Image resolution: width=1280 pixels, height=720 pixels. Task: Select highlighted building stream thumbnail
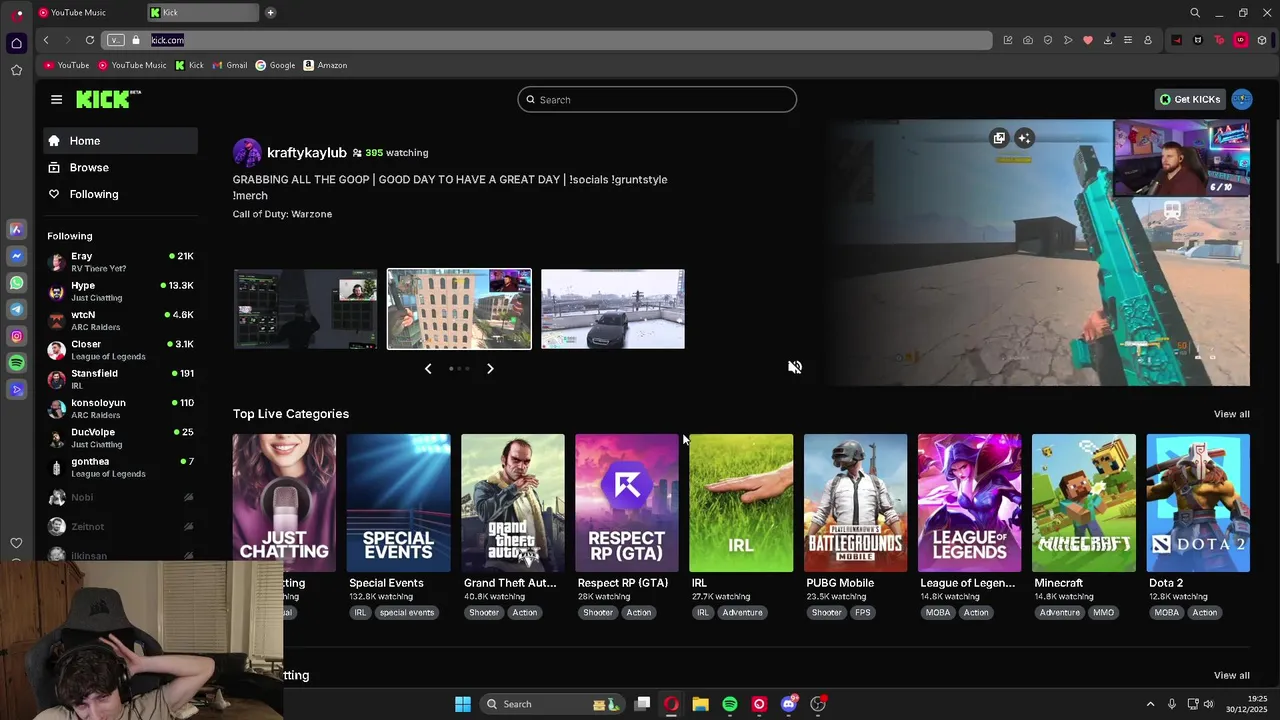[x=459, y=309]
